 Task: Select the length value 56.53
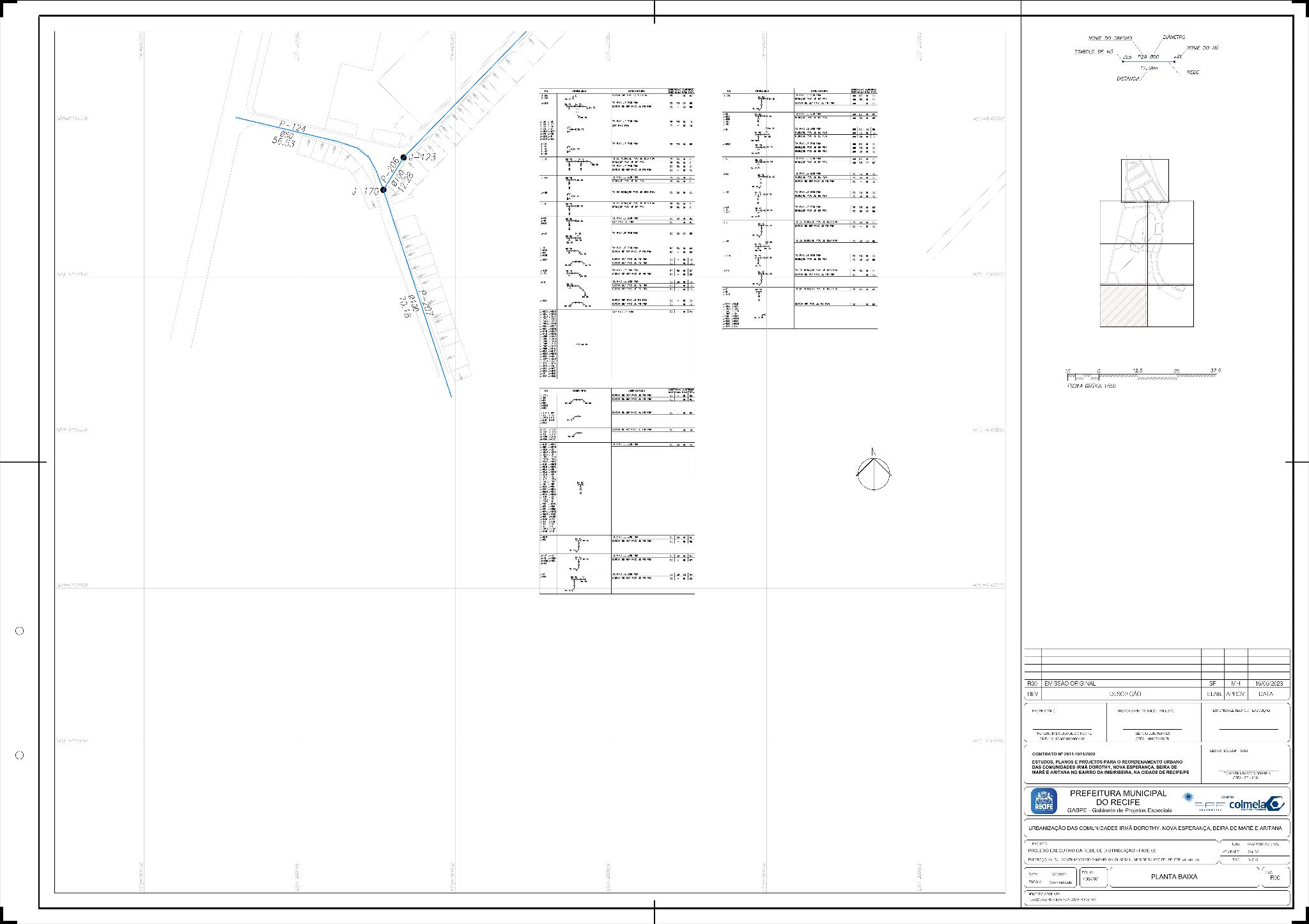coord(283,141)
